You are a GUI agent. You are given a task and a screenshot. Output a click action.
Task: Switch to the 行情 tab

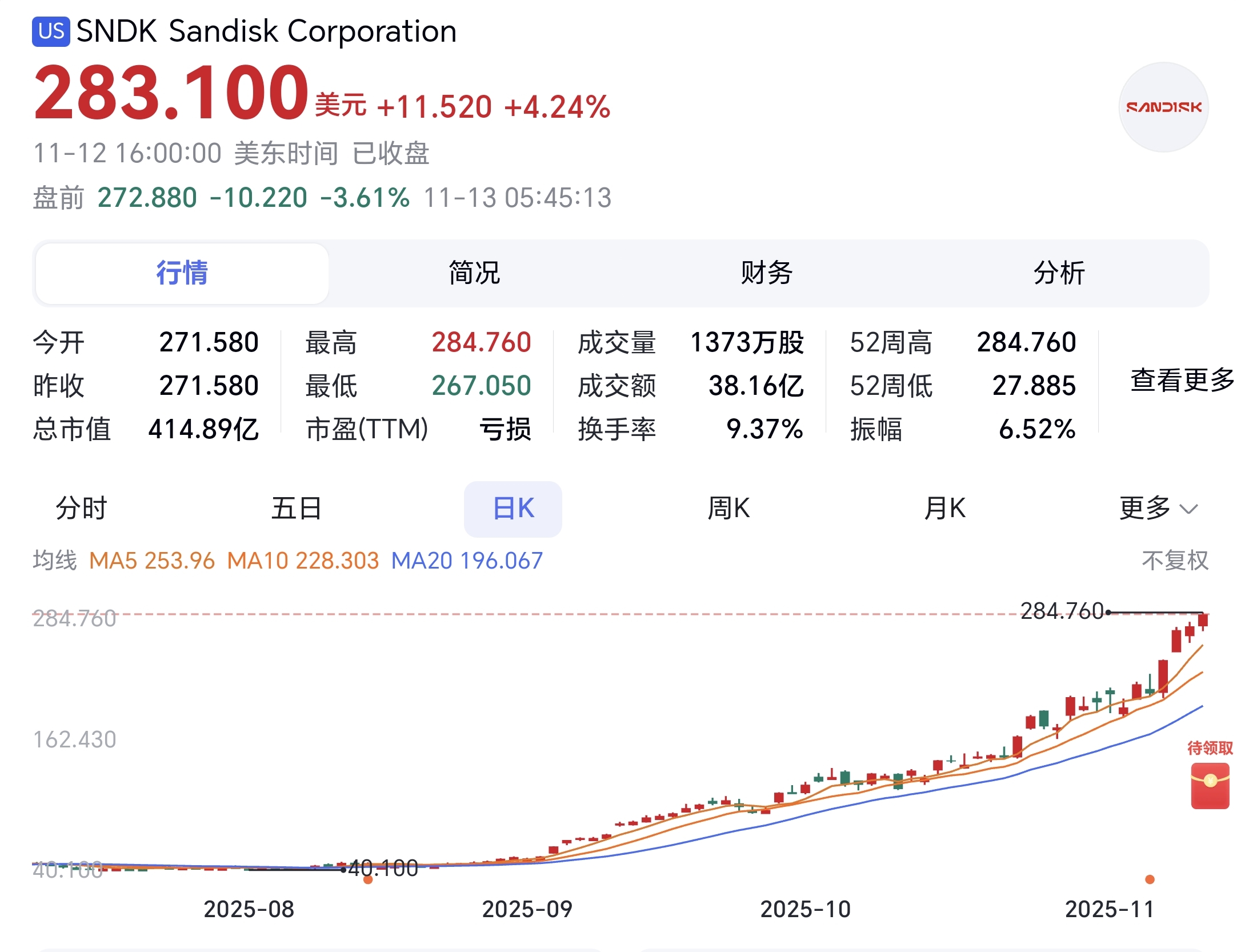click(182, 273)
